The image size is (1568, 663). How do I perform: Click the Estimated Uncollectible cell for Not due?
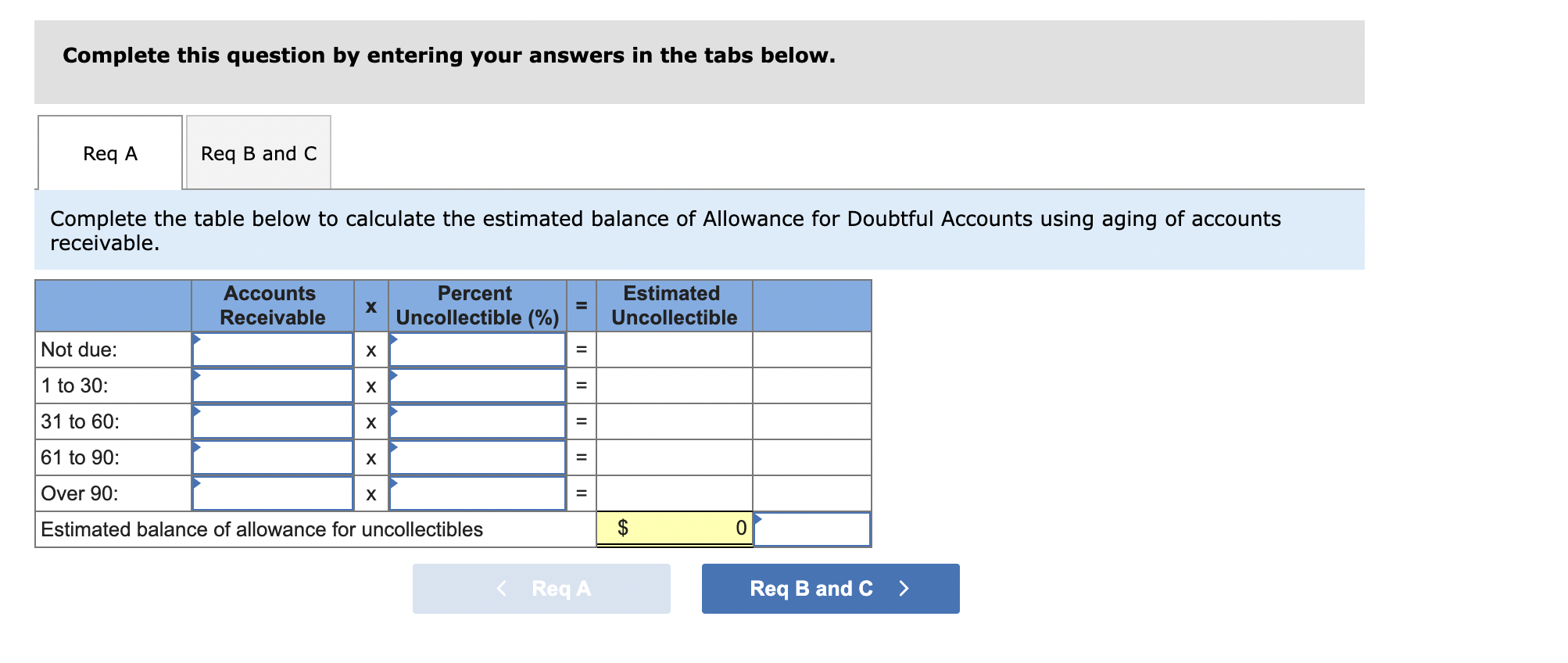click(x=674, y=349)
